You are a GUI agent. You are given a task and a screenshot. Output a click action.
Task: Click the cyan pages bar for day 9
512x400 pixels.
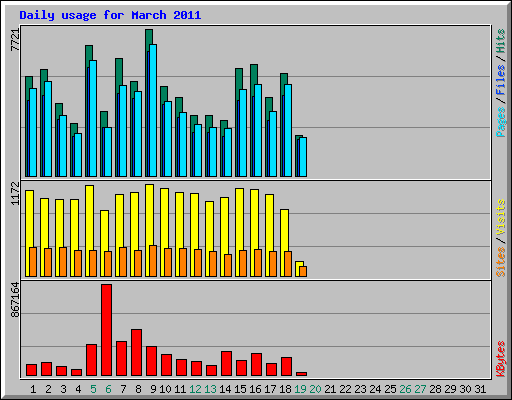153,110
